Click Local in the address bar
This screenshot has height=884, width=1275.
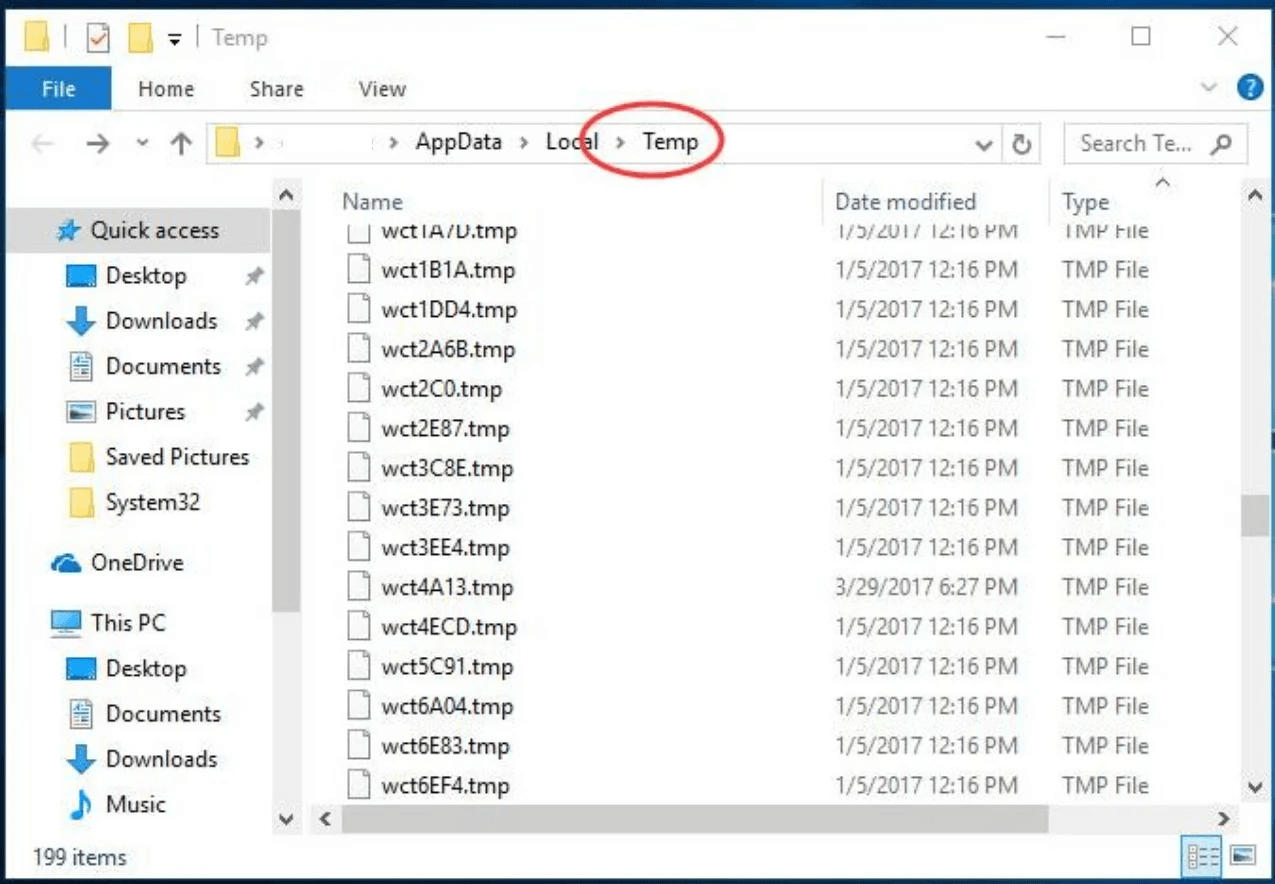[571, 142]
